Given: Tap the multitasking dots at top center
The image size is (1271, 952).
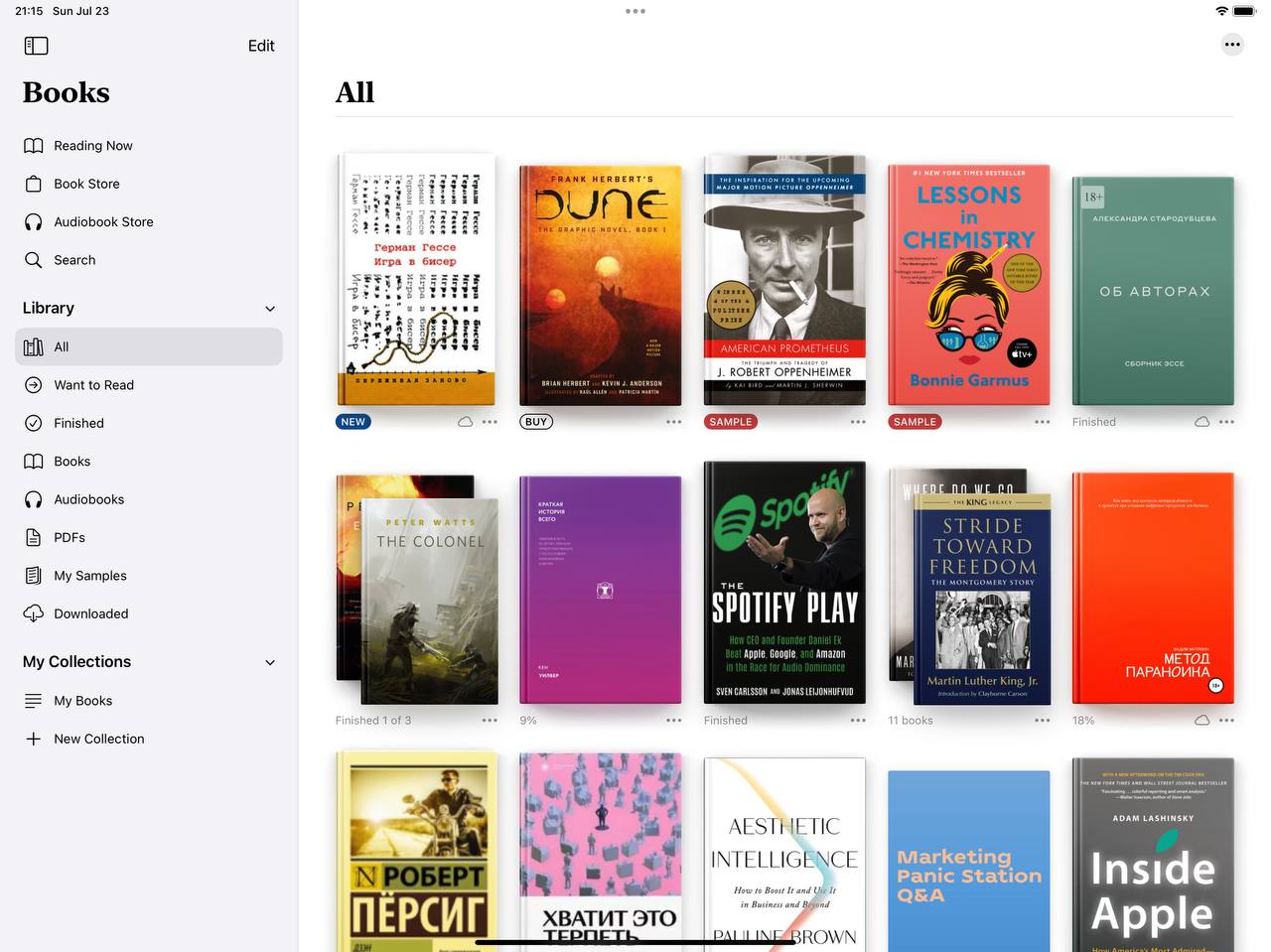Looking at the screenshot, I should (635, 11).
